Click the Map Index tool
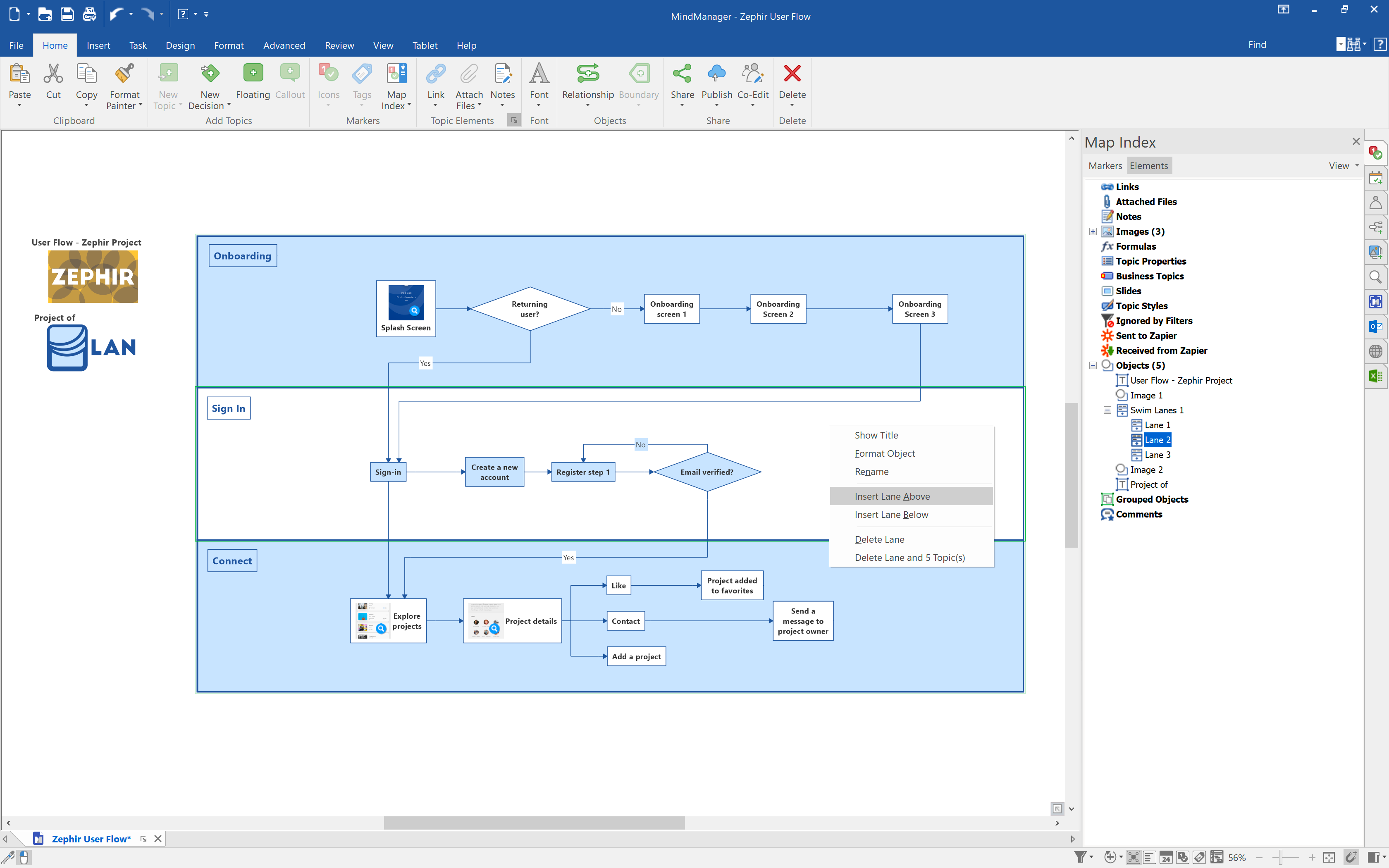 coord(397,86)
